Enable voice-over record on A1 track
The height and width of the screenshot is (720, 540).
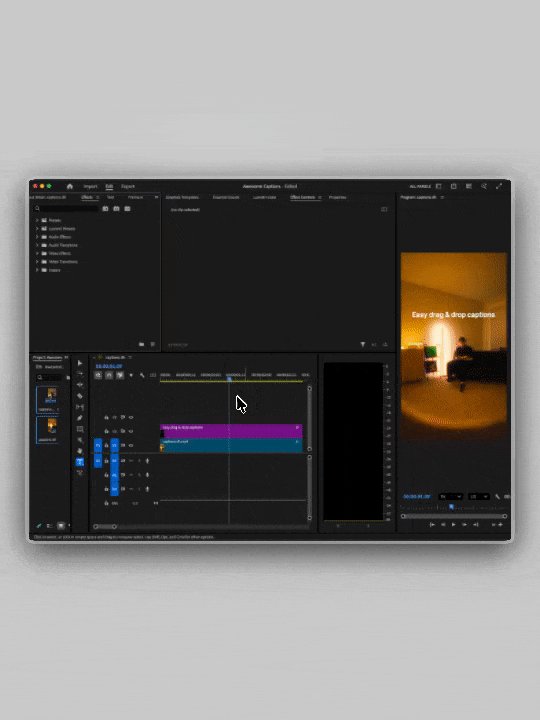[147, 461]
